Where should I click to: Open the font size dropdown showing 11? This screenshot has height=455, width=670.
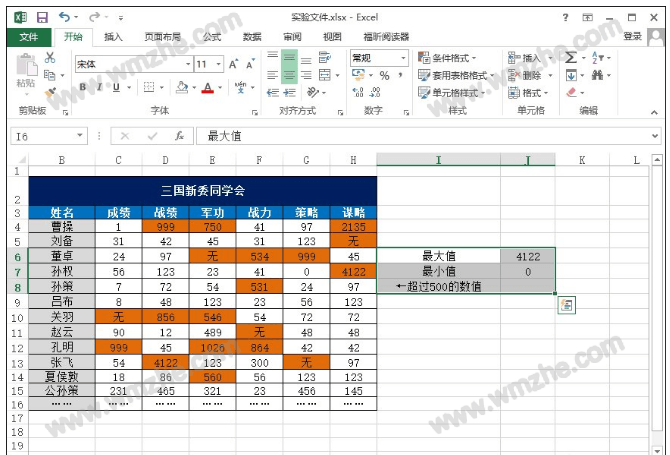point(218,64)
